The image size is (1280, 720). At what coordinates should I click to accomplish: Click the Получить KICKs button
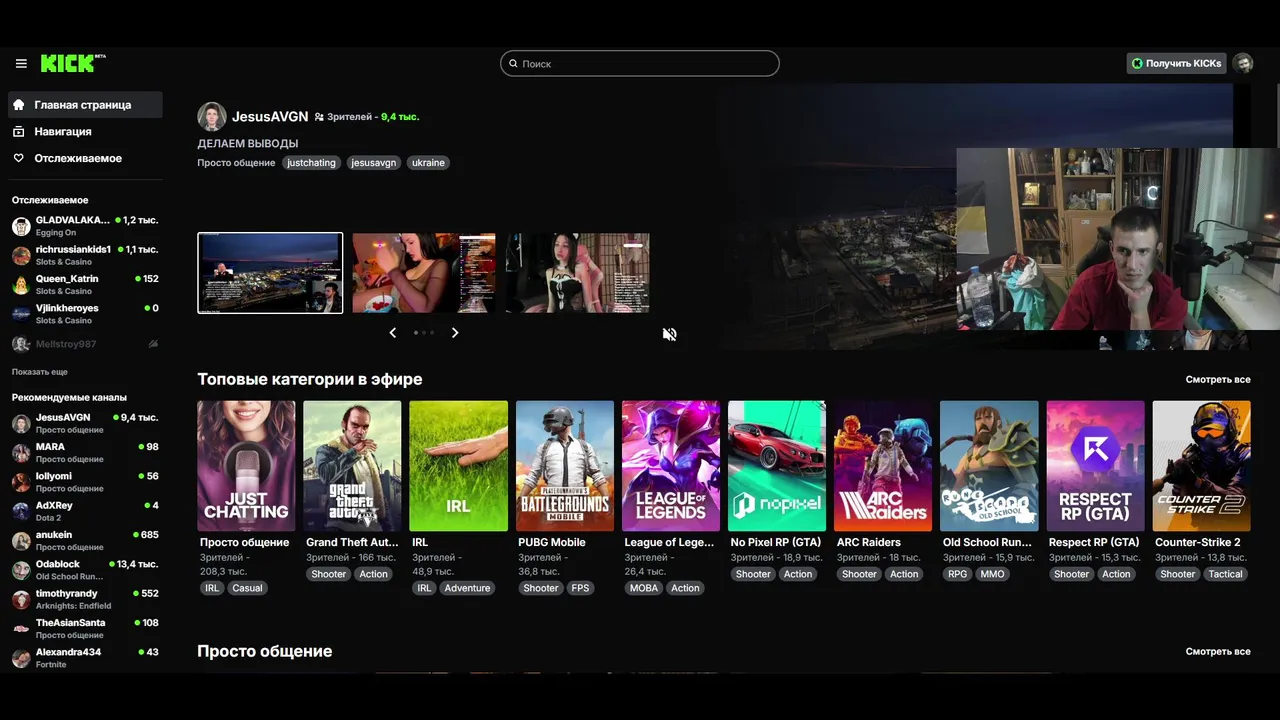tap(1176, 63)
